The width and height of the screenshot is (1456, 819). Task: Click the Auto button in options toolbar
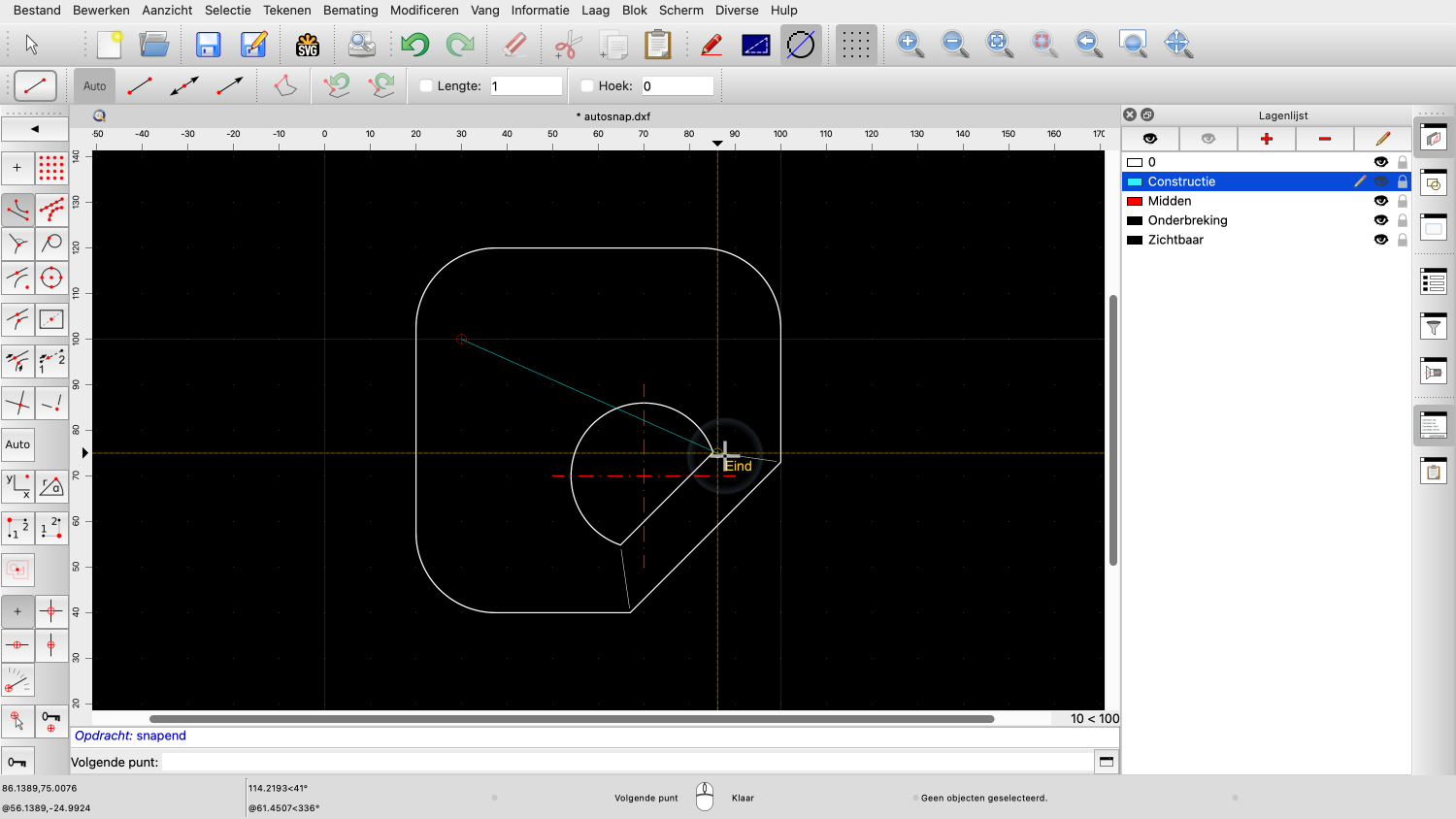[x=94, y=86]
